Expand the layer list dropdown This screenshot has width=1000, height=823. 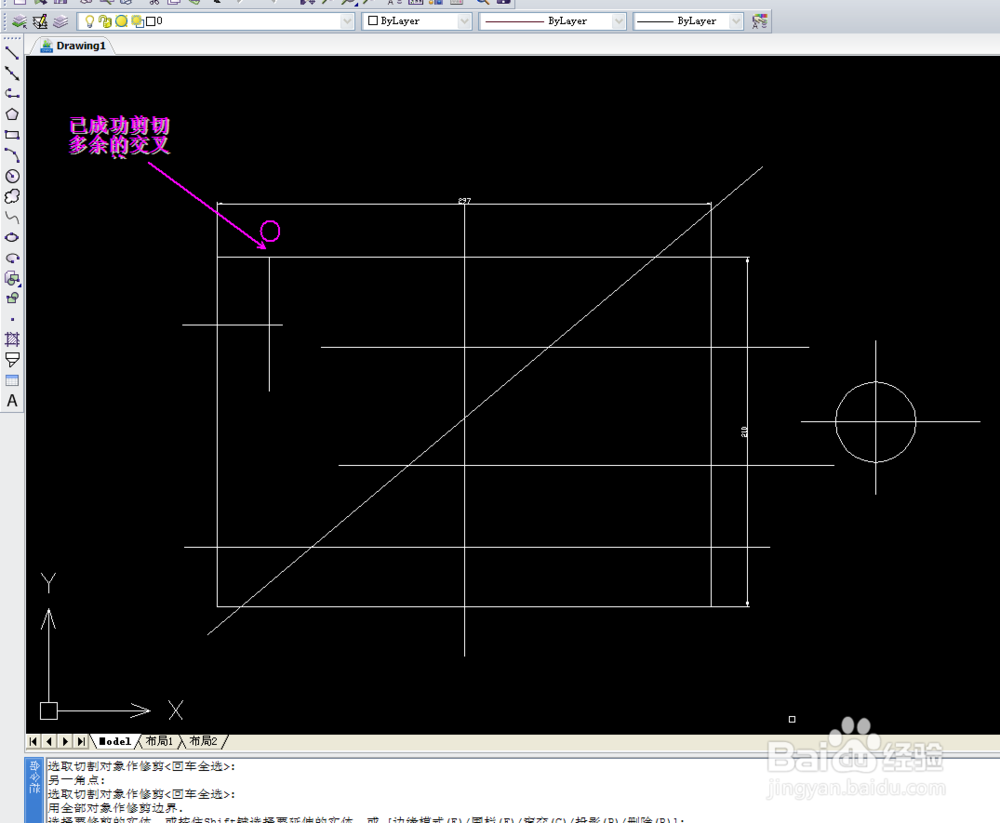point(347,21)
